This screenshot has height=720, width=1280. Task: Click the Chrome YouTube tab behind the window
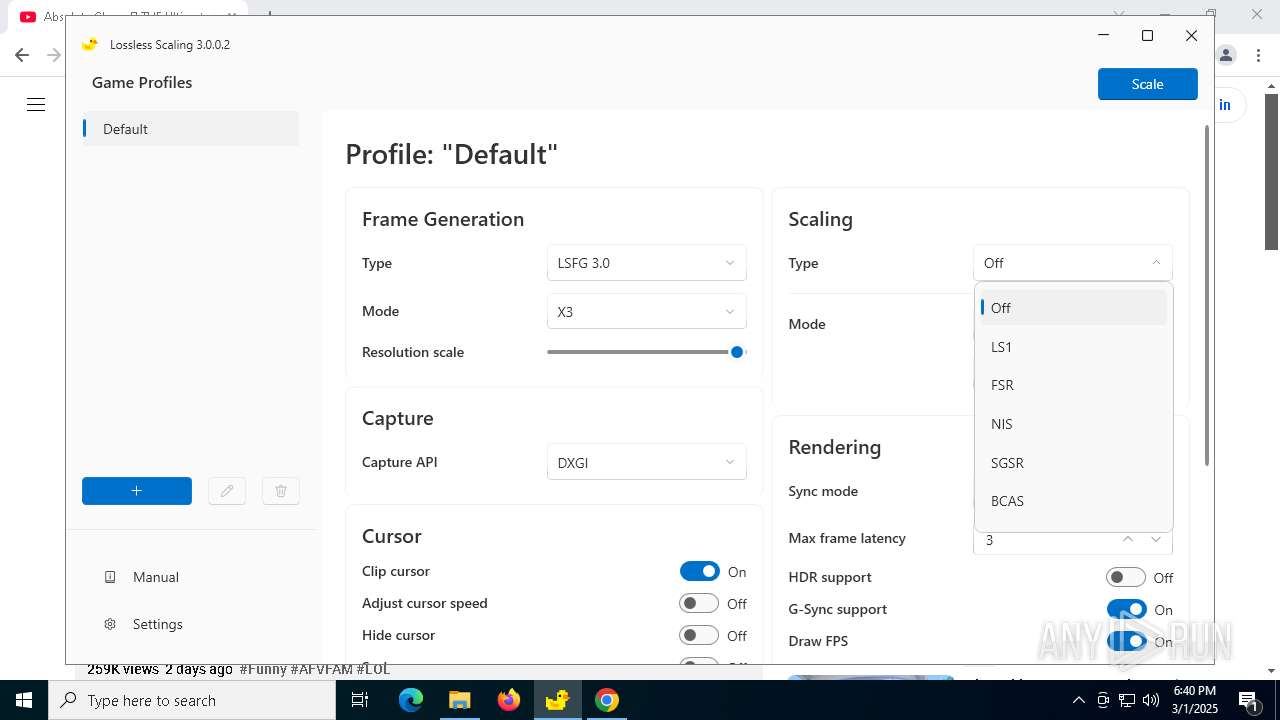point(130,16)
